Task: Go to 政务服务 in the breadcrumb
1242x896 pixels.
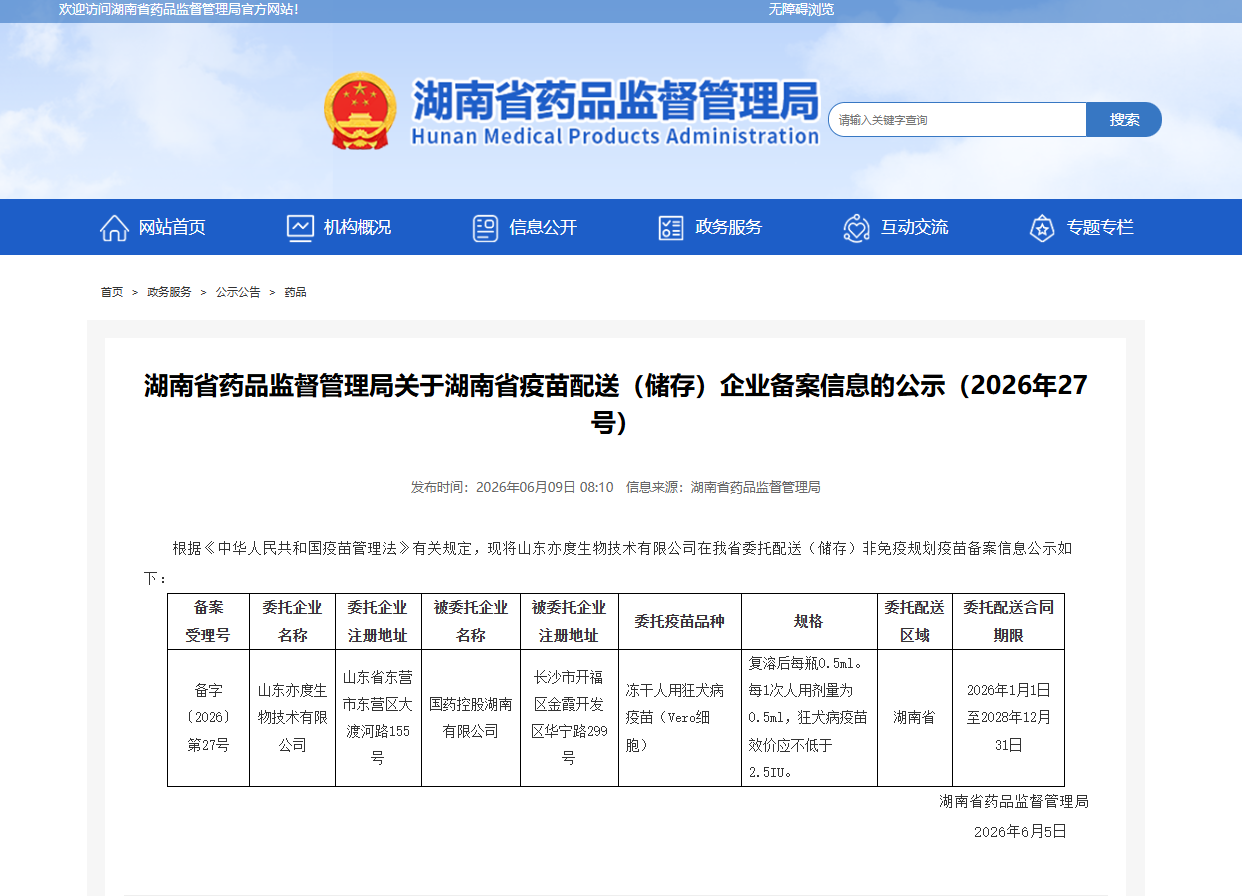Action: pos(169,292)
